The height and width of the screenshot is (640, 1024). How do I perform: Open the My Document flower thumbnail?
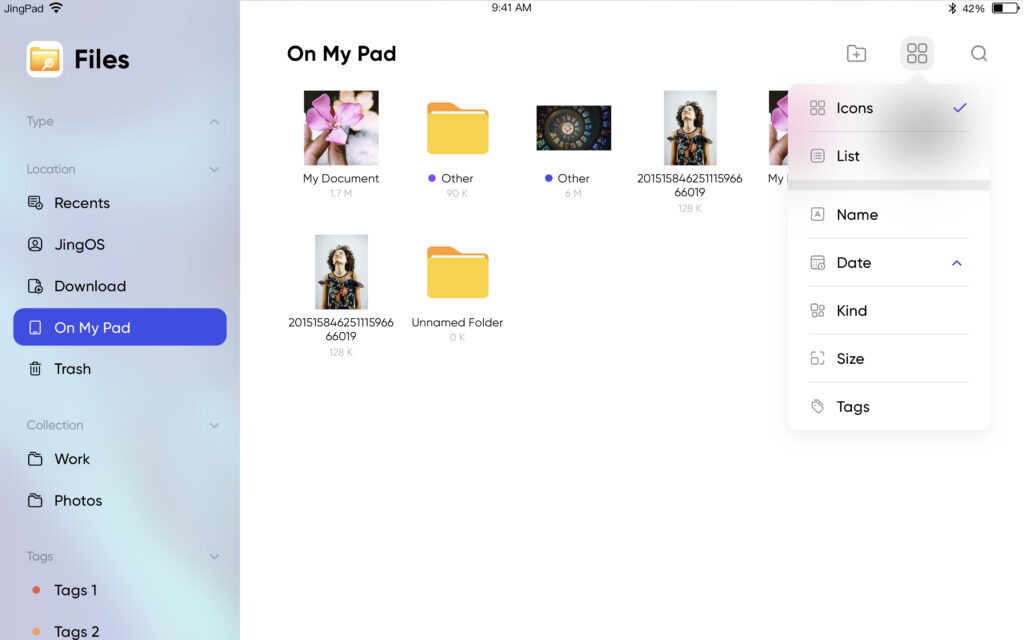pos(341,128)
